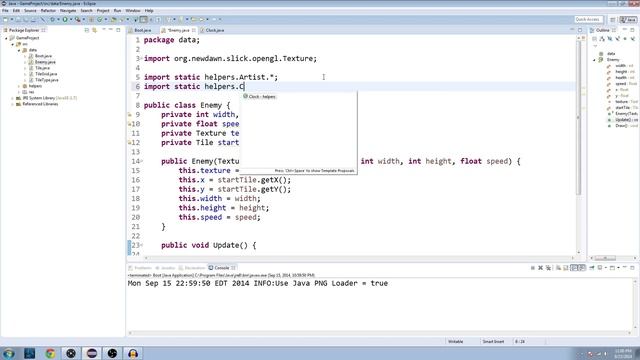Collapse the GameProject tree node
Screen dimensions: 640x360
[7, 38]
